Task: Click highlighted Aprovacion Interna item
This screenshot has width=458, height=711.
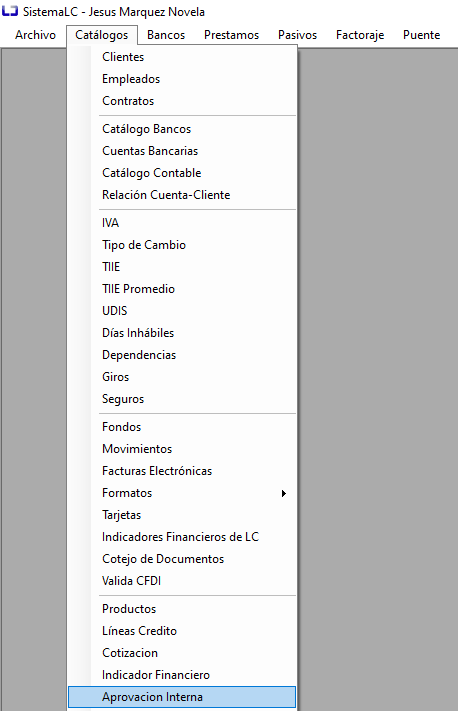Action: pos(182,697)
